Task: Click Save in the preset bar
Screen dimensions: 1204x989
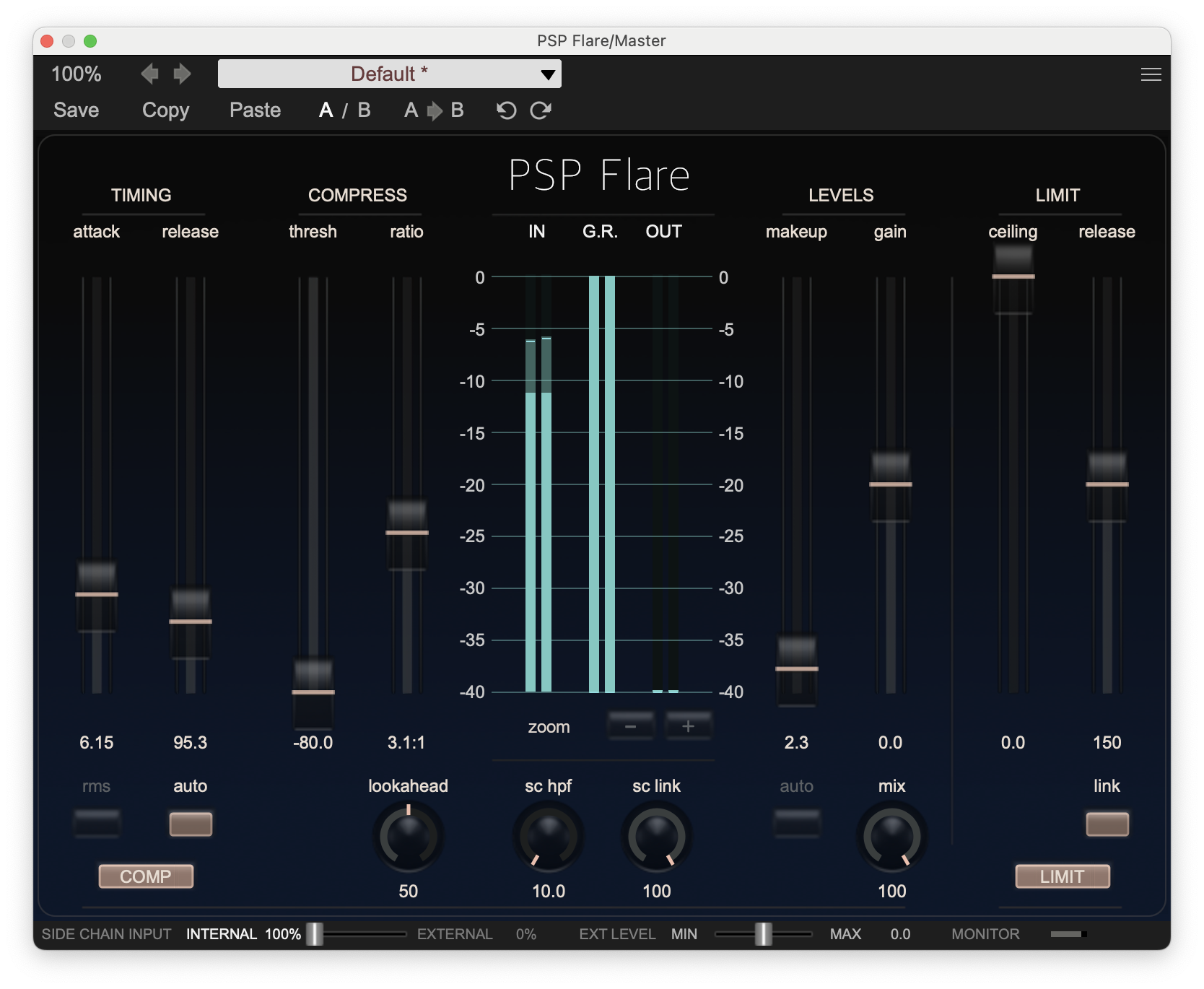Action: click(76, 110)
